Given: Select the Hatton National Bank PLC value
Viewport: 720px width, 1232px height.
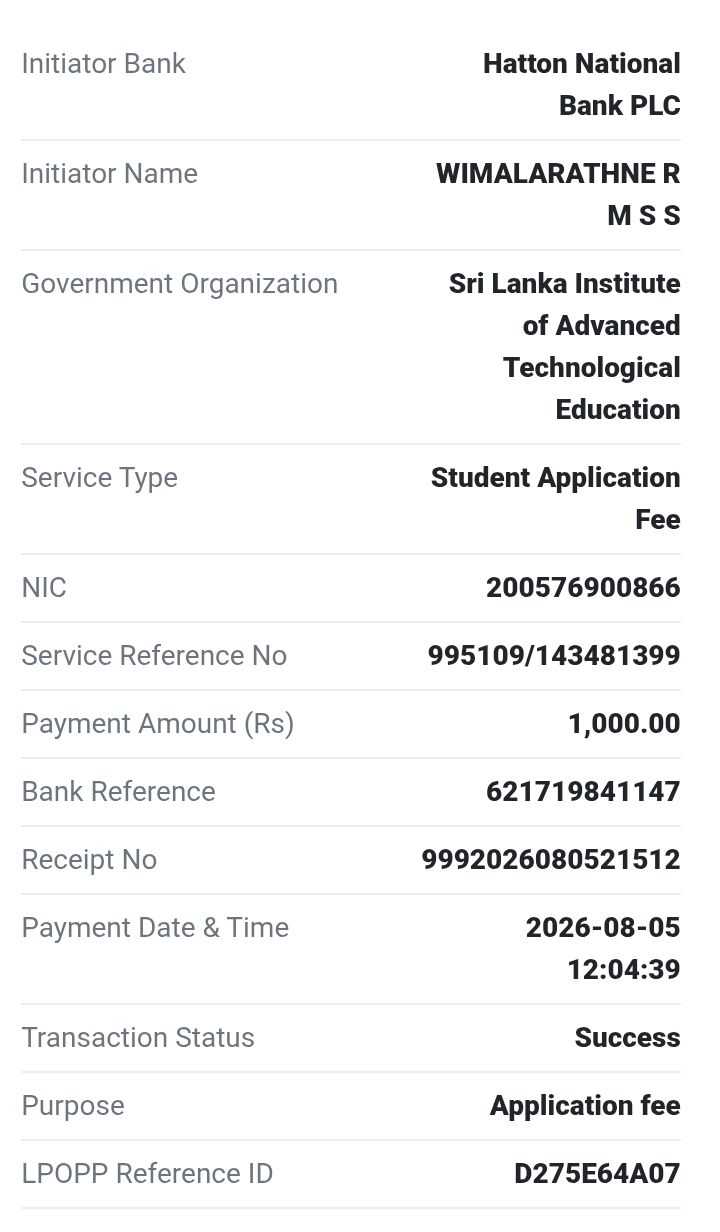Looking at the screenshot, I should click(582, 84).
